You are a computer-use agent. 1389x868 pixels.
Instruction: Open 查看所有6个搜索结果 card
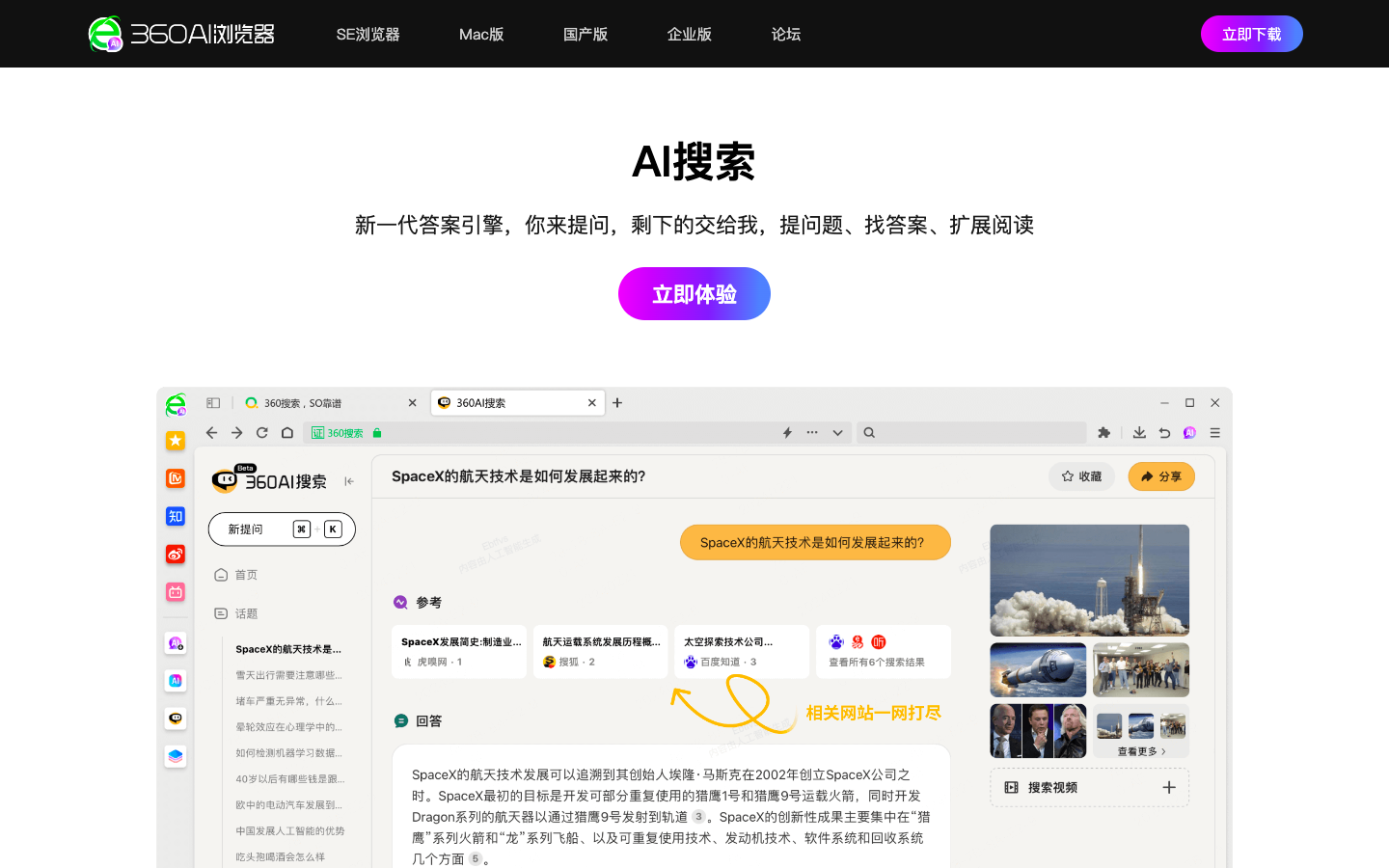pyautogui.click(x=884, y=652)
